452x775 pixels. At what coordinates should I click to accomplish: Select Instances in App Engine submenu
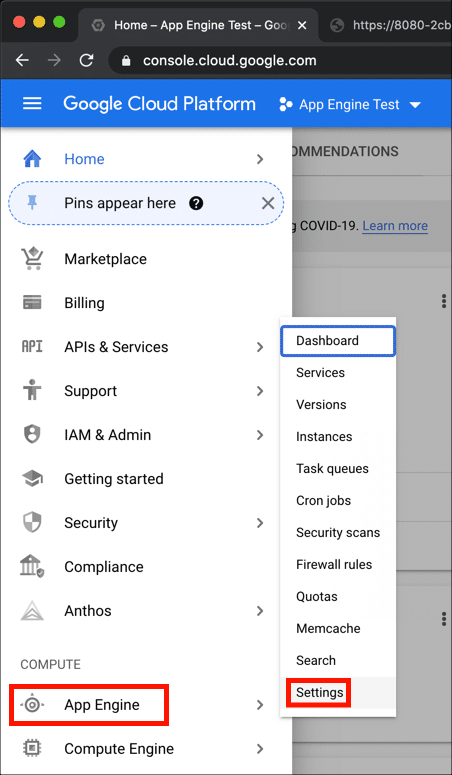[338, 436]
